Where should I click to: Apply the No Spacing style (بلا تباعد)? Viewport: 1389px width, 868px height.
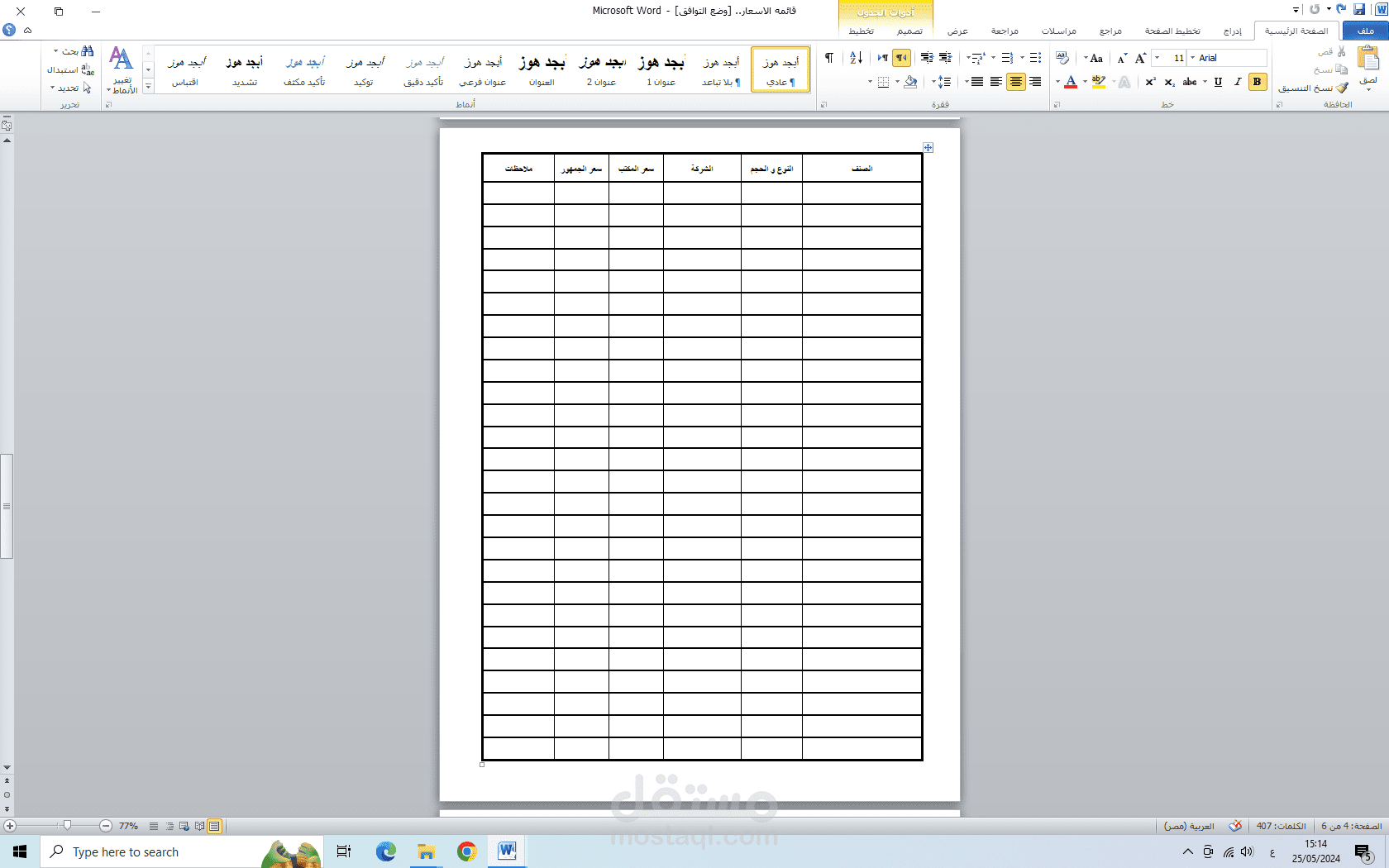(x=721, y=69)
